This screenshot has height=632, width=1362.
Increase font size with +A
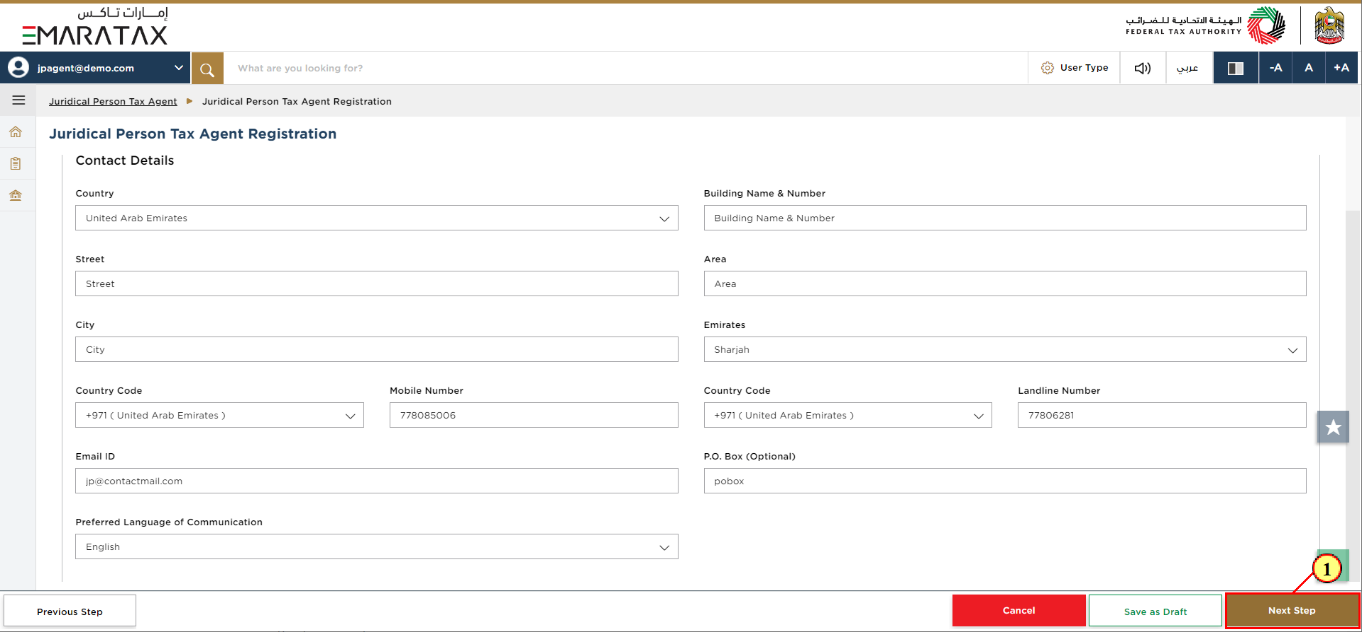coord(1342,68)
